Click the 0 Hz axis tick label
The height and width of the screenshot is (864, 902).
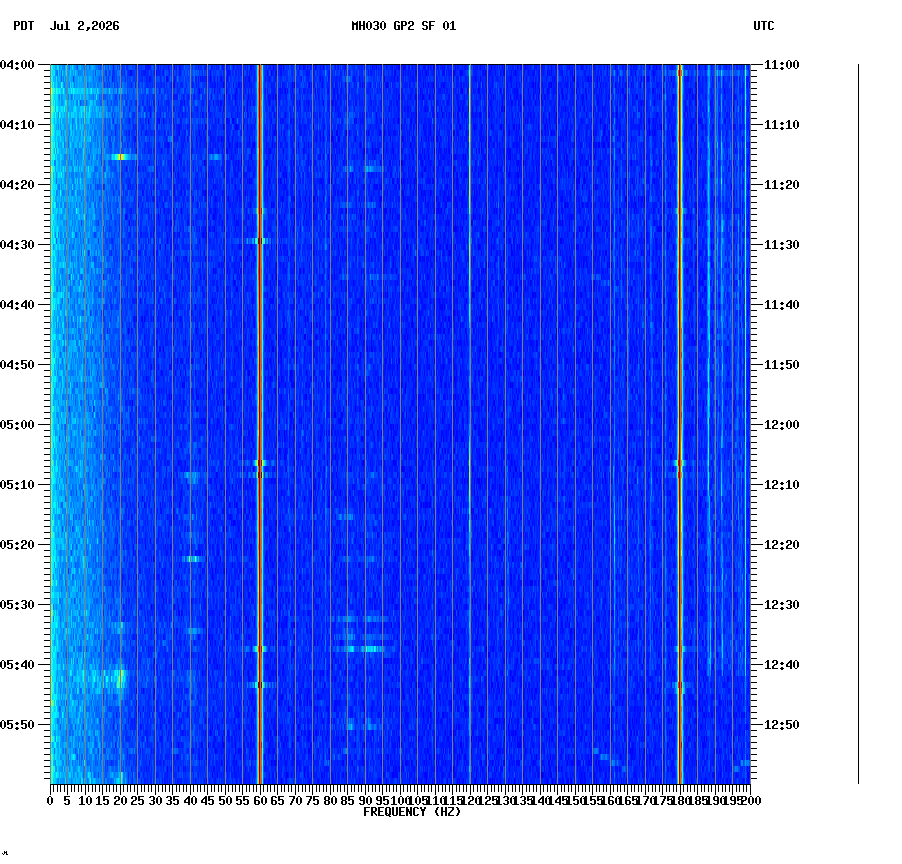(x=51, y=801)
